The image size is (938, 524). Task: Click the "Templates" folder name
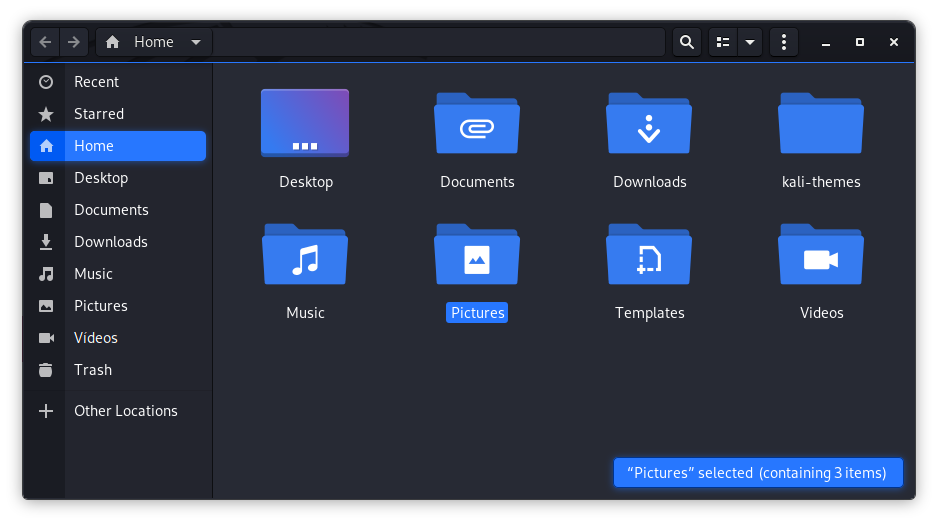pos(650,313)
